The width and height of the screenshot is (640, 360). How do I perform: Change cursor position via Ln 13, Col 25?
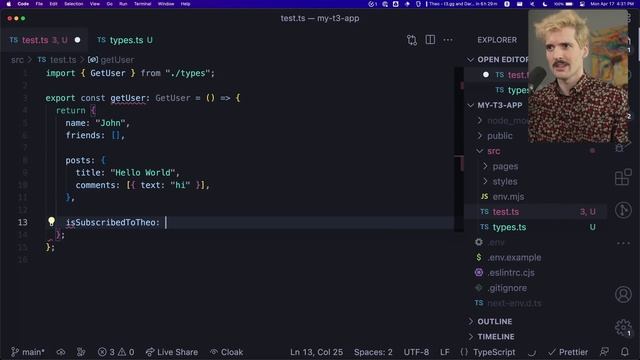[x=316, y=352]
